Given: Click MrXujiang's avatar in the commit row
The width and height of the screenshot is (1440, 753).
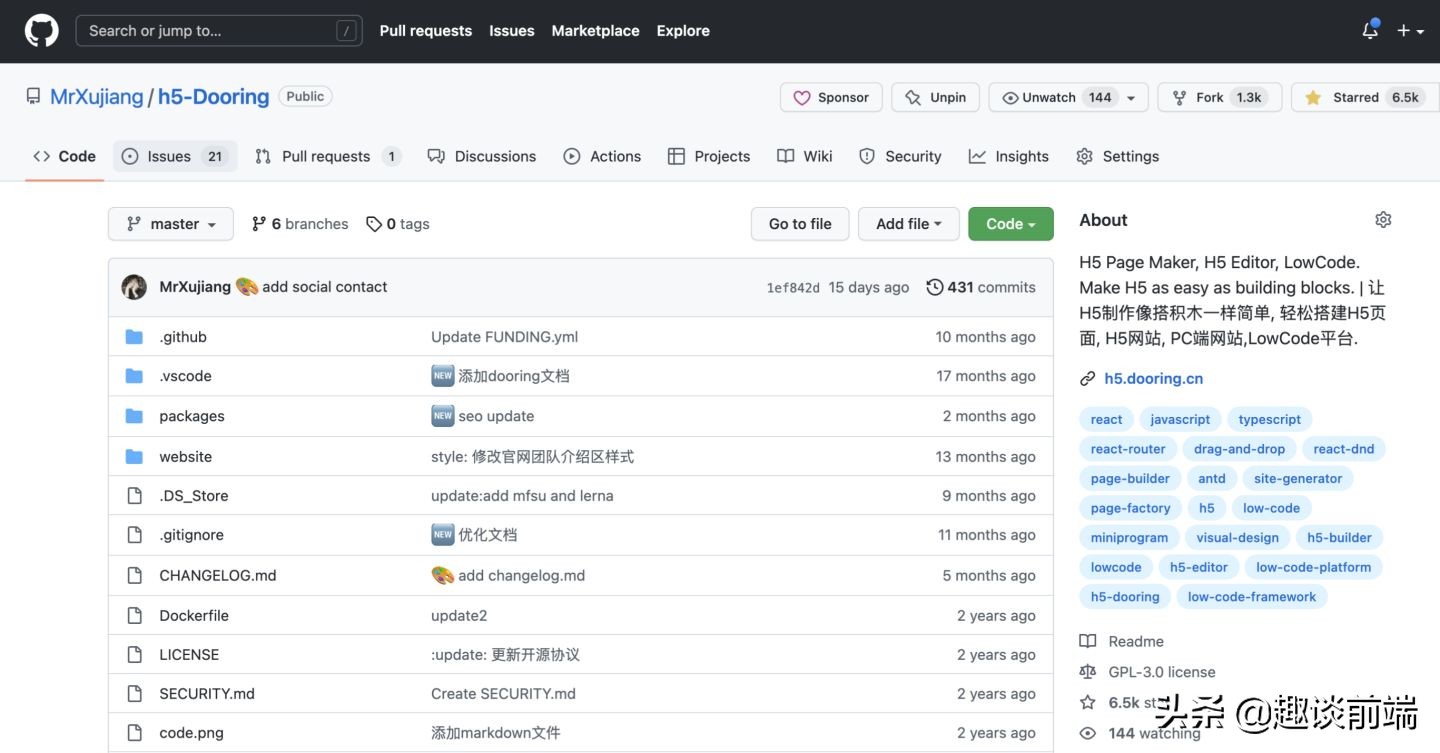Looking at the screenshot, I should click(x=134, y=287).
